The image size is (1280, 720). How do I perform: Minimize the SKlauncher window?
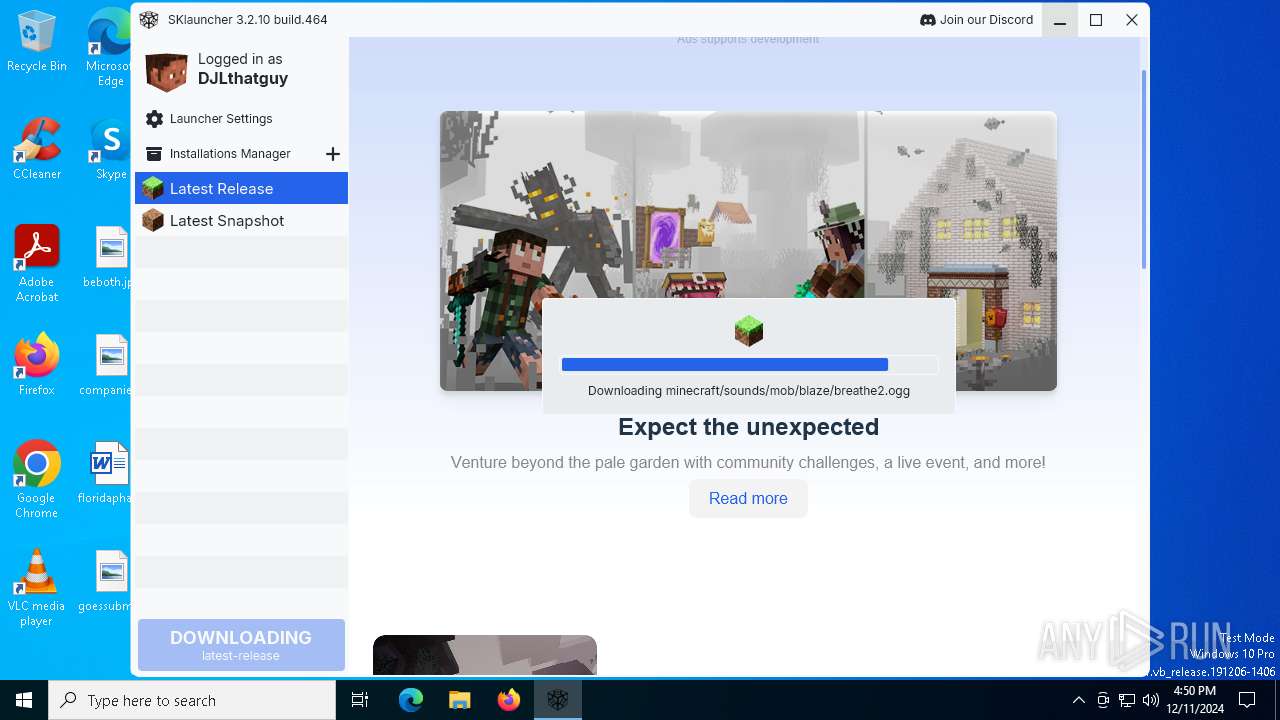(x=1060, y=20)
